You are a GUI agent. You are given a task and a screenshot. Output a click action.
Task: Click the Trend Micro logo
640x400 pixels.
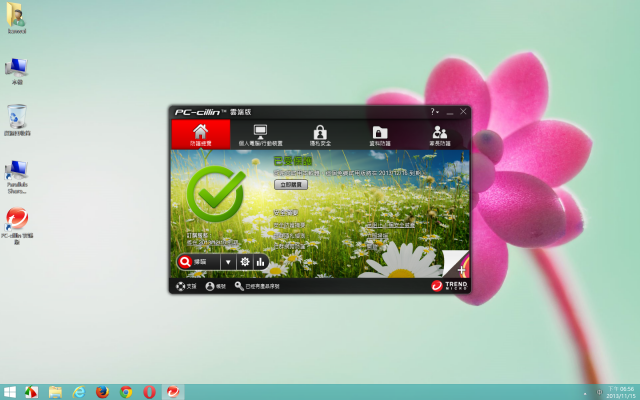pos(449,286)
